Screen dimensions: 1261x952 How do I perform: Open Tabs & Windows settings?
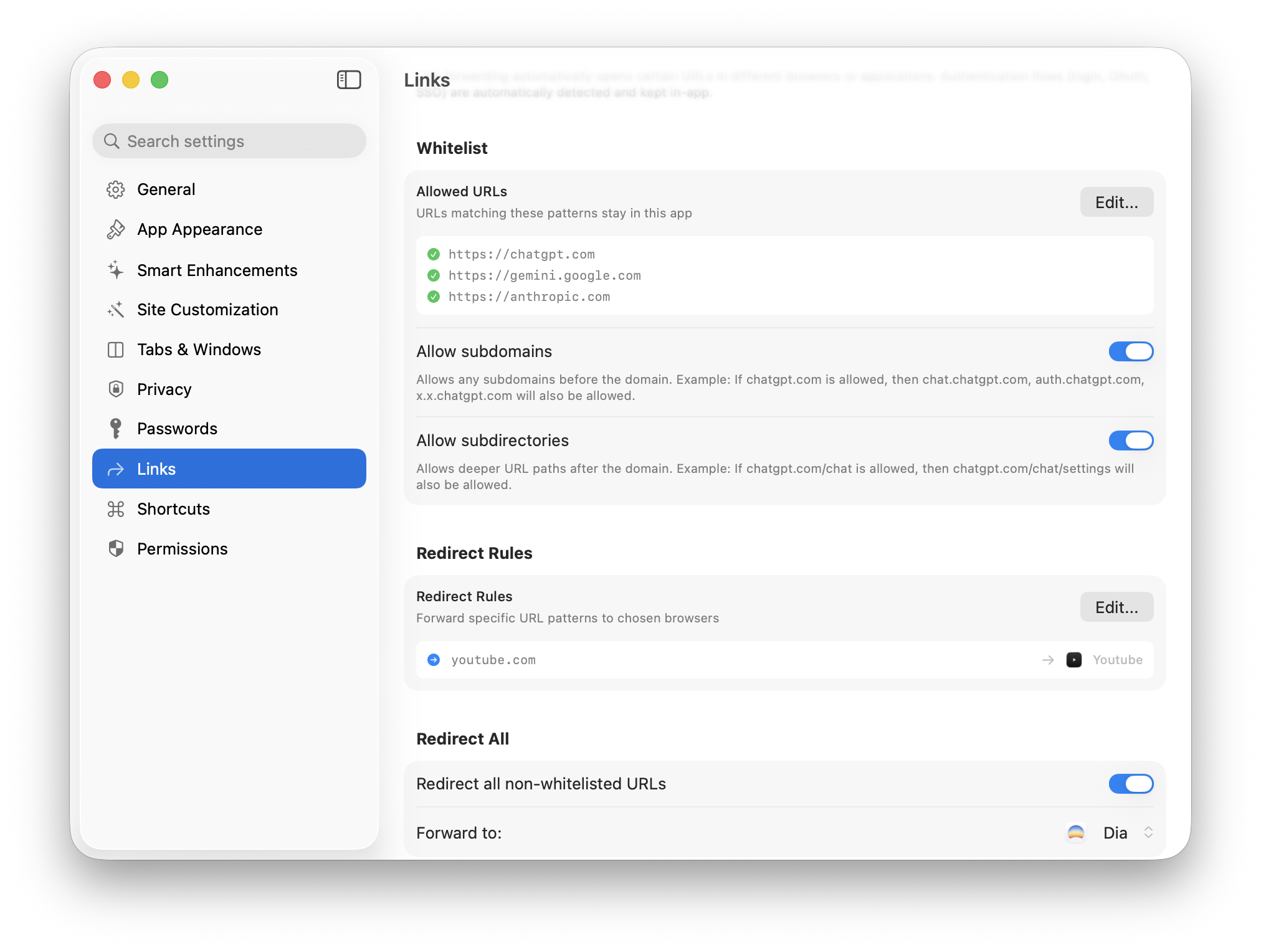tap(199, 350)
